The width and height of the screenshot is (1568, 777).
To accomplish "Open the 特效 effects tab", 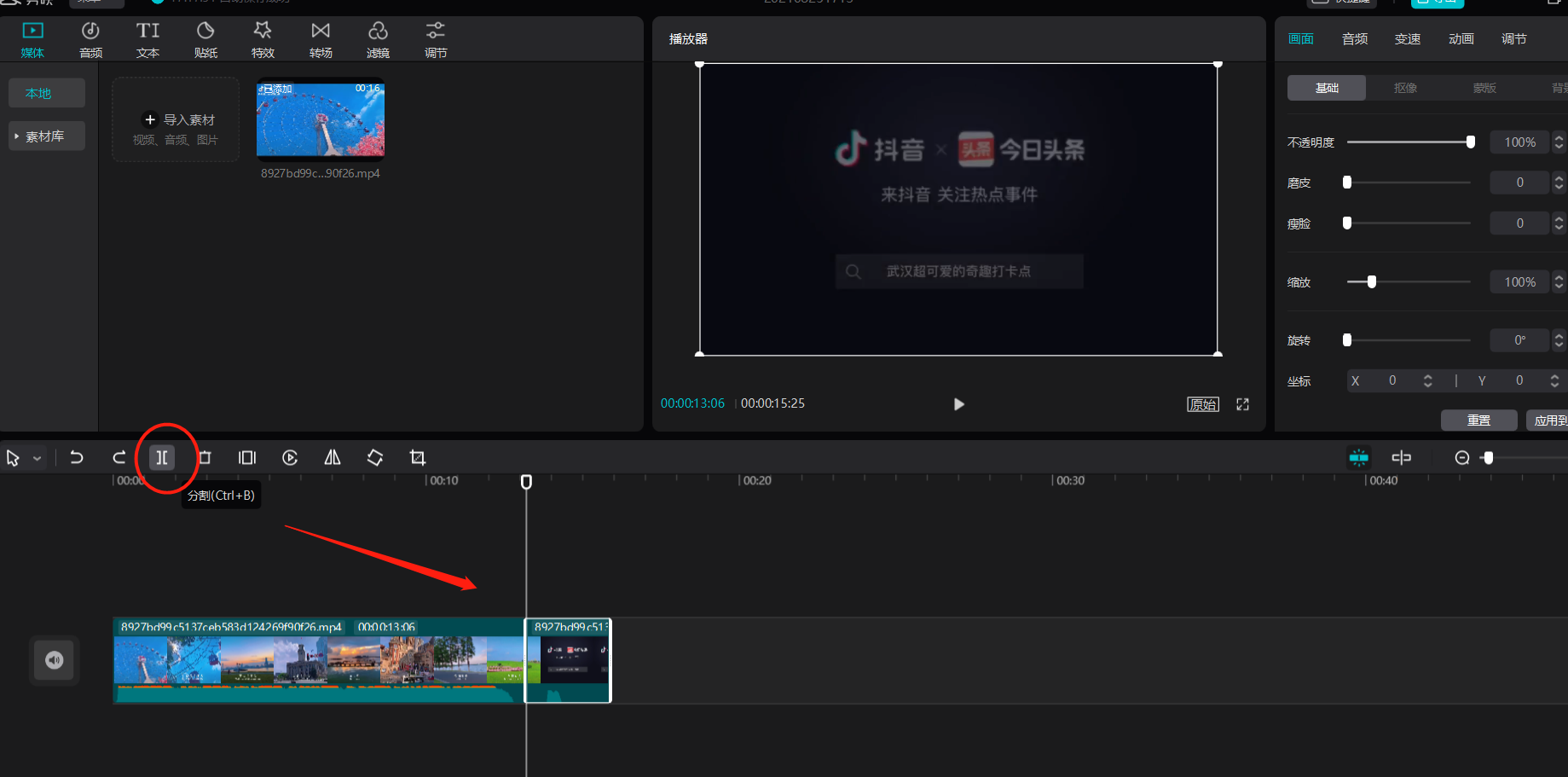I will (x=263, y=40).
